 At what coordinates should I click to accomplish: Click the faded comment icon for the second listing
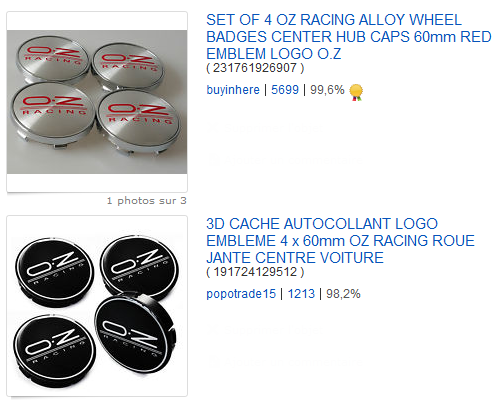click(214, 362)
